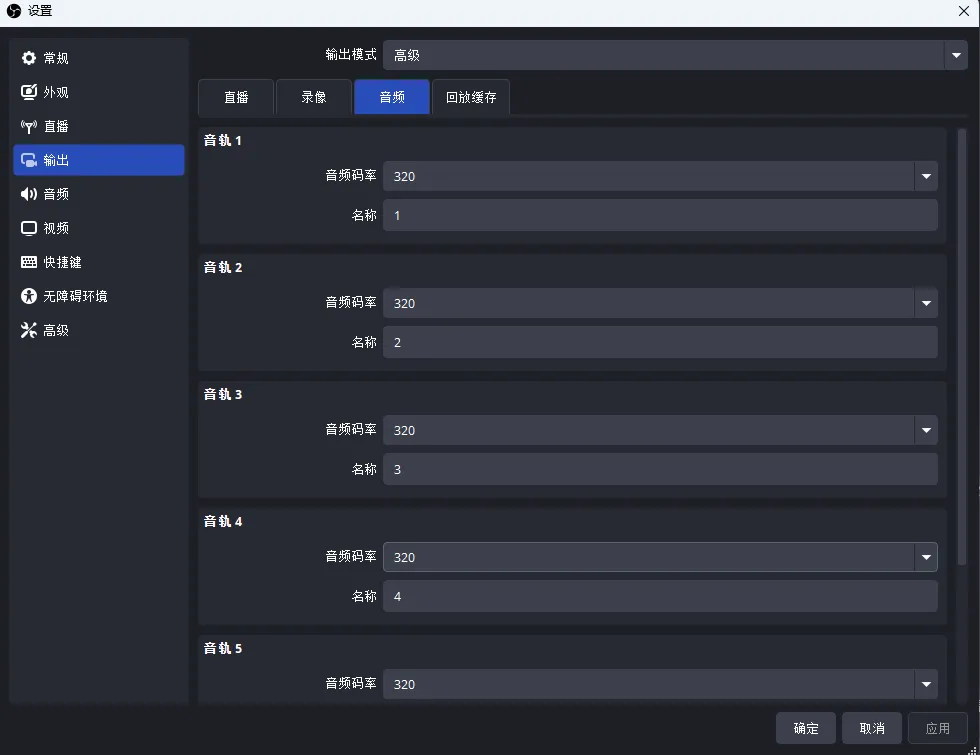Click the 音轨 2 名称 input field
The image size is (980, 755).
pos(659,342)
